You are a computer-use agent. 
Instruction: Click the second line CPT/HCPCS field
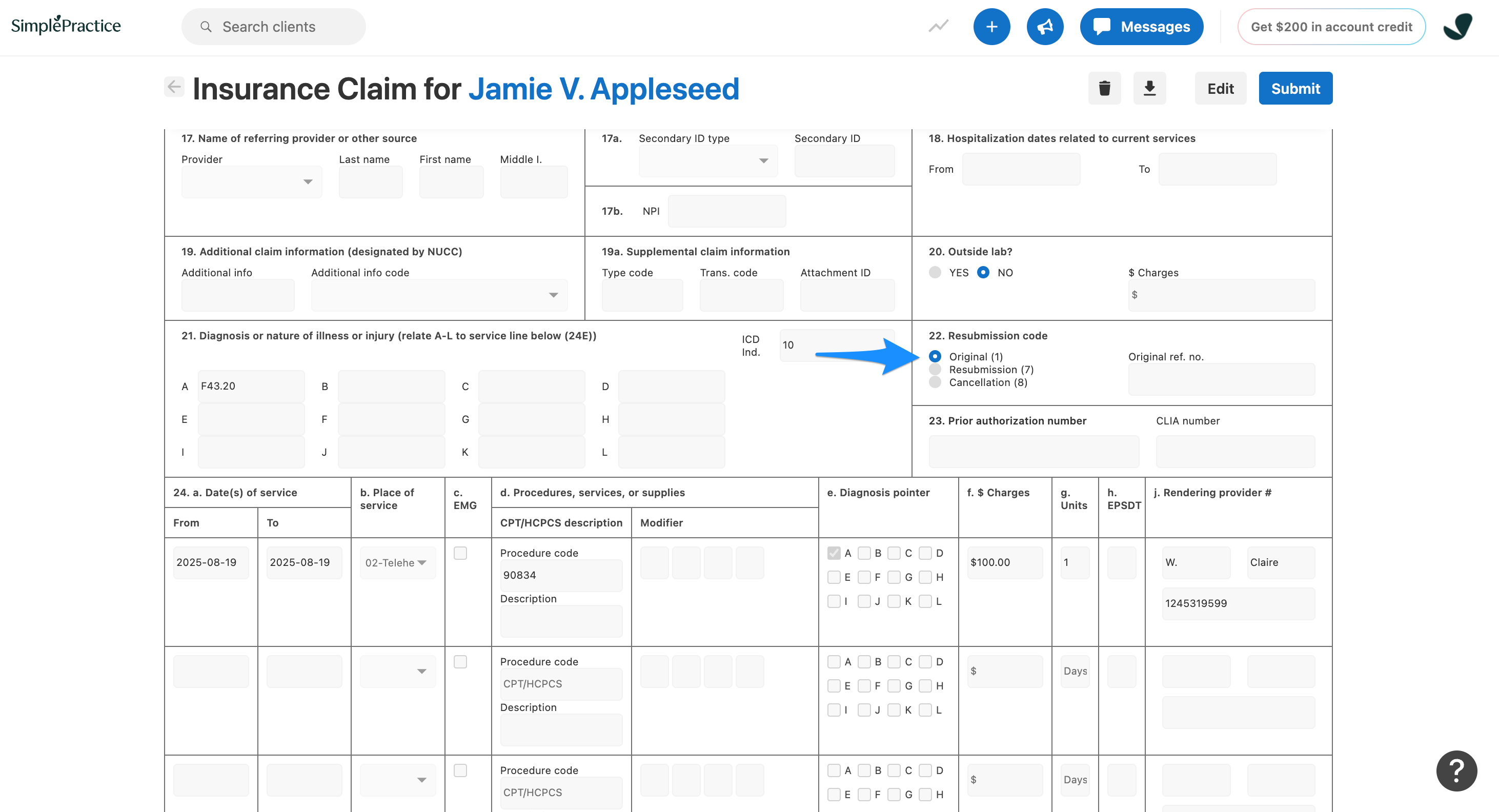561,684
